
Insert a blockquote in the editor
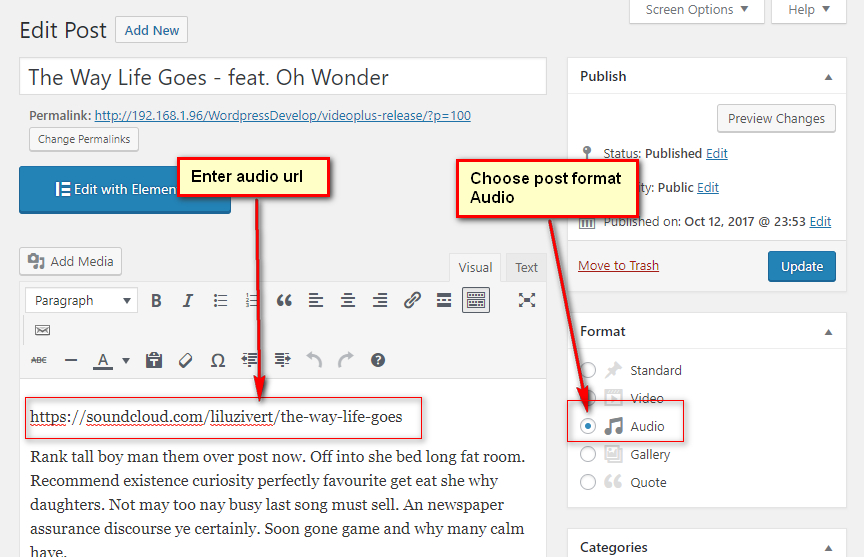[x=284, y=300]
